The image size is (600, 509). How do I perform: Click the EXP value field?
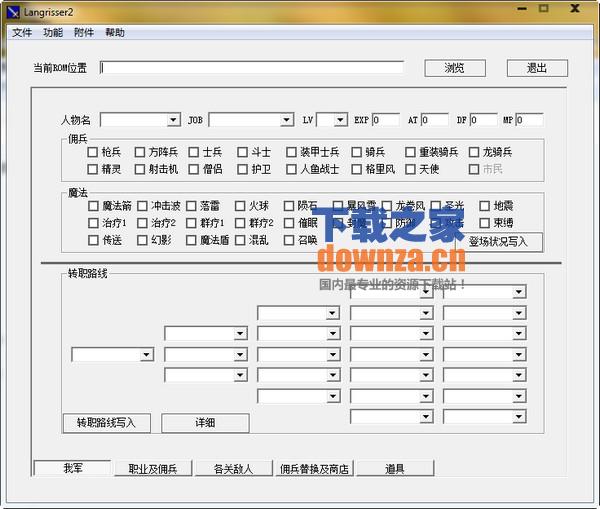click(x=386, y=120)
